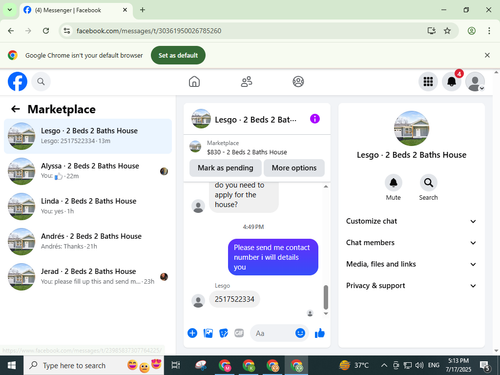Click chat scroll down arrow
Image resolution: width=500 pixels, height=375 pixels.
[x=326, y=313]
